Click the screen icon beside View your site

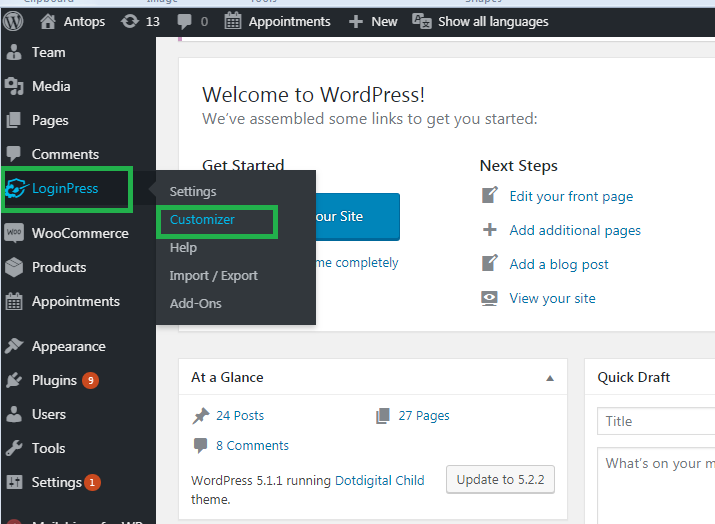coord(489,298)
